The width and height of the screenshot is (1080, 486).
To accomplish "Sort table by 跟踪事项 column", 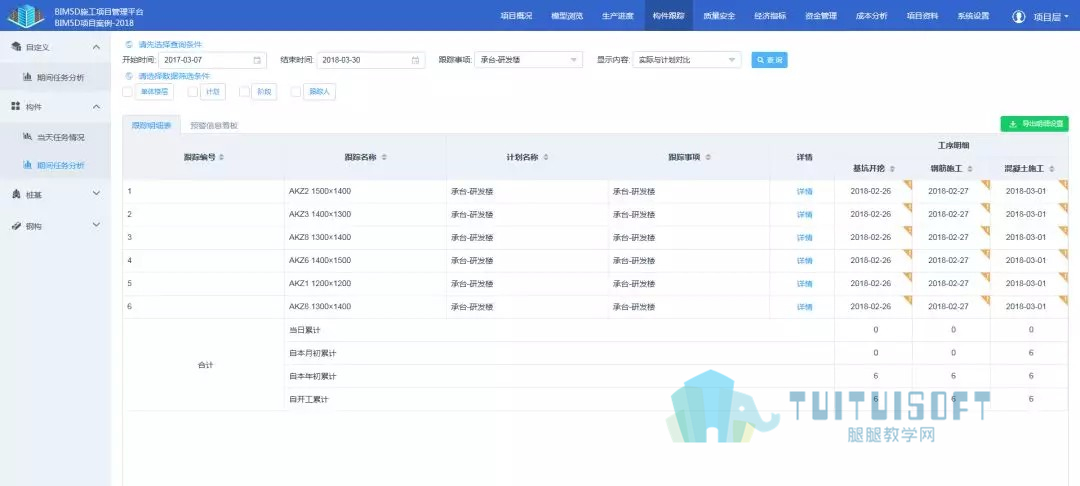I will pyautogui.click(x=708, y=157).
